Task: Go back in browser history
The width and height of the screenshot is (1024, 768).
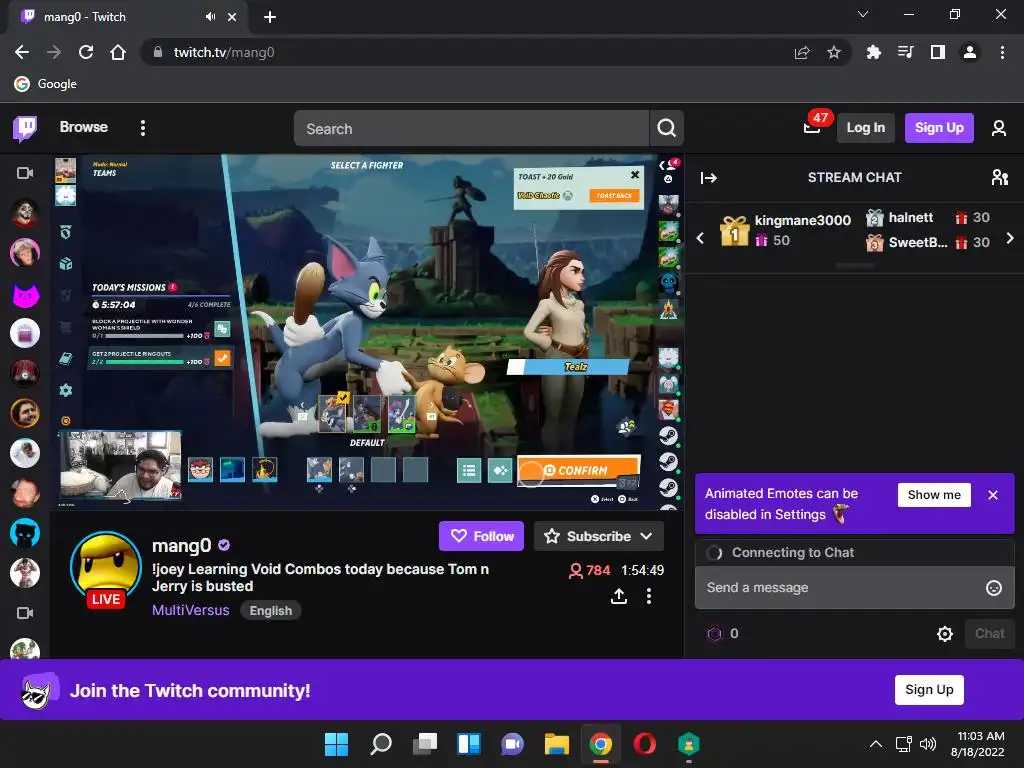Action: click(22, 52)
